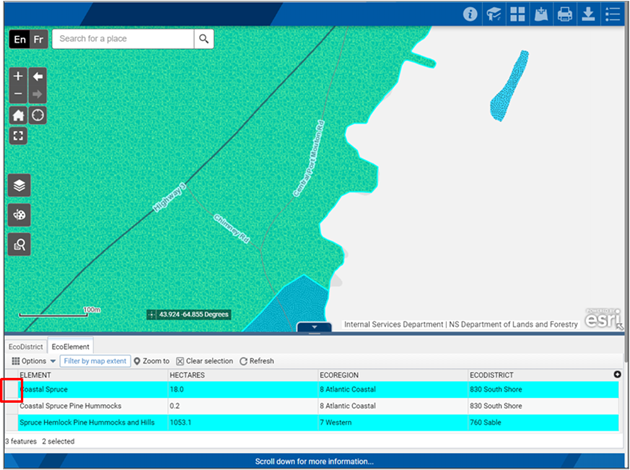Sort by the HECTARES column header
This screenshot has height=470, width=630.
coord(243,375)
